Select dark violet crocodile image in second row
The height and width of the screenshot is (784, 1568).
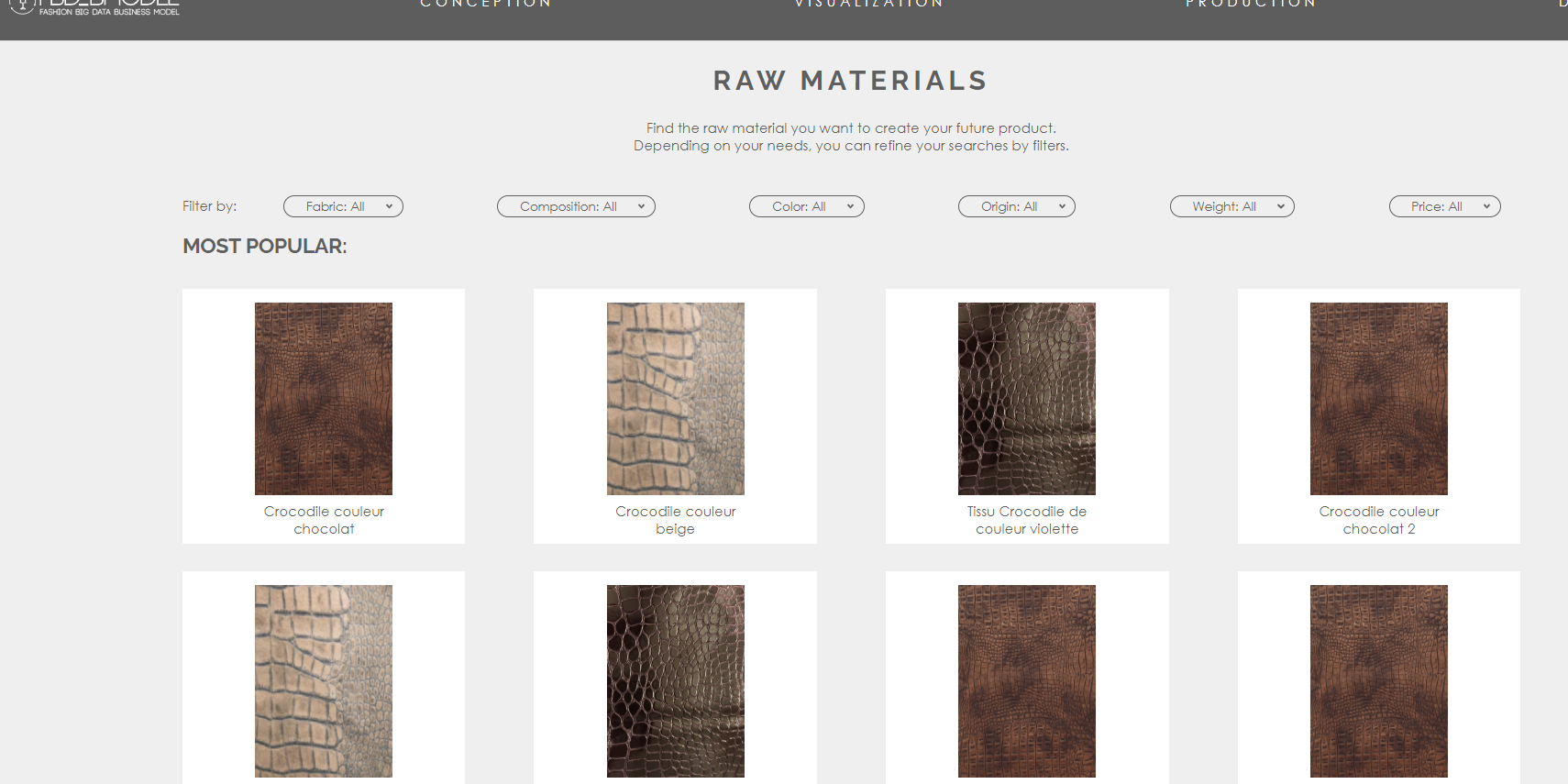coord(675,681)
